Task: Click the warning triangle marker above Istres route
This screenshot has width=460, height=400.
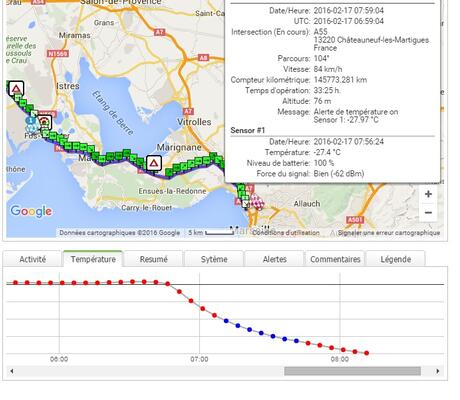Action: [x=16, y=89]
